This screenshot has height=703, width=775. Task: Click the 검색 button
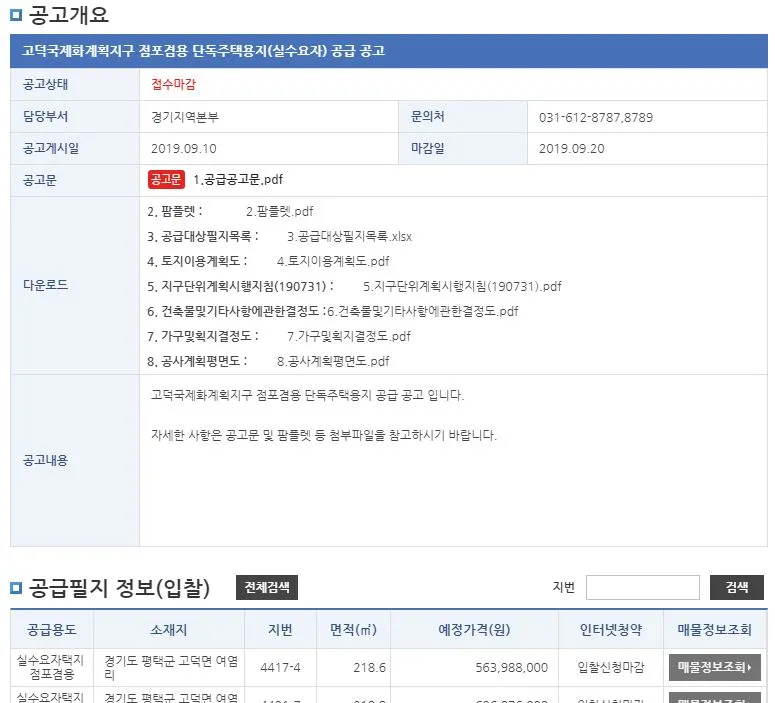coord(736,587)
